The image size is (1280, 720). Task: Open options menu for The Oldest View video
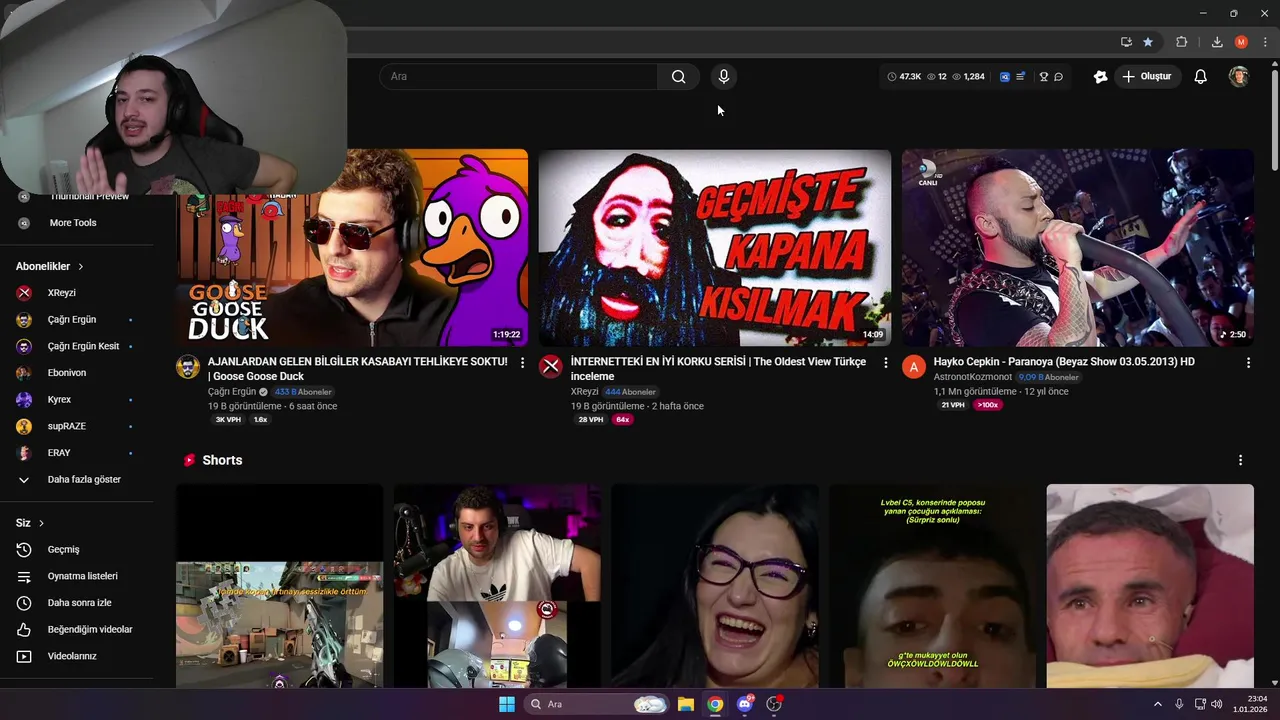click(x=885, y=363)
